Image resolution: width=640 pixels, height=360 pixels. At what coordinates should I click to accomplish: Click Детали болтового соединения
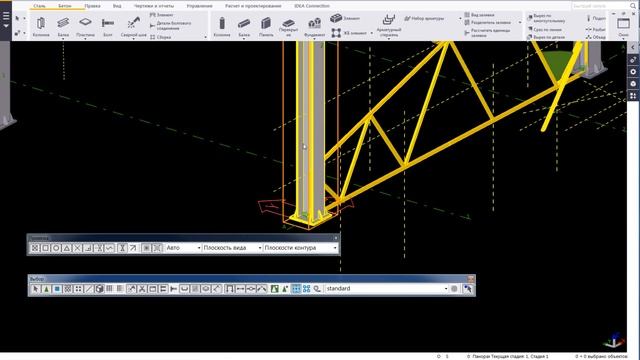(170, 26)
